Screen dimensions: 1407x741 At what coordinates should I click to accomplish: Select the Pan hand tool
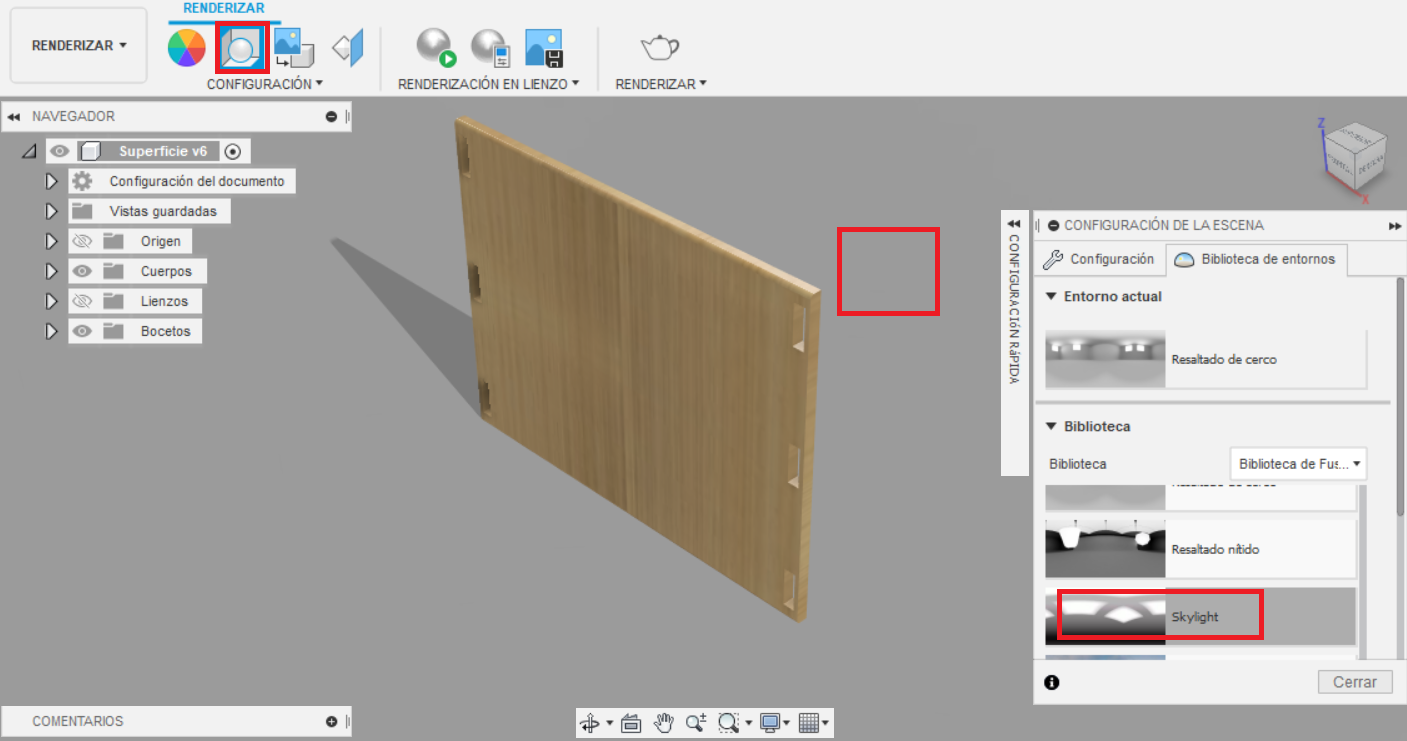(664, 722)
